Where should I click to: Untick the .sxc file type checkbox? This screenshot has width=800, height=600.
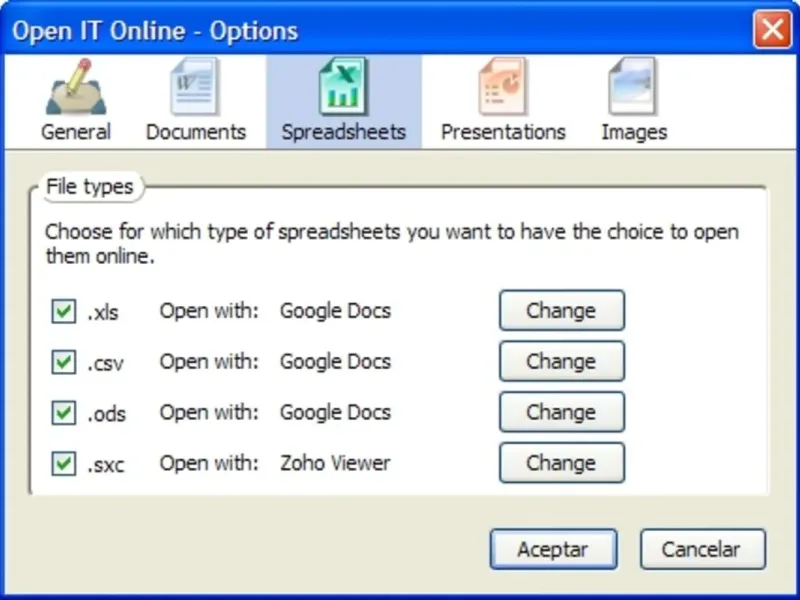coord(64,463)
